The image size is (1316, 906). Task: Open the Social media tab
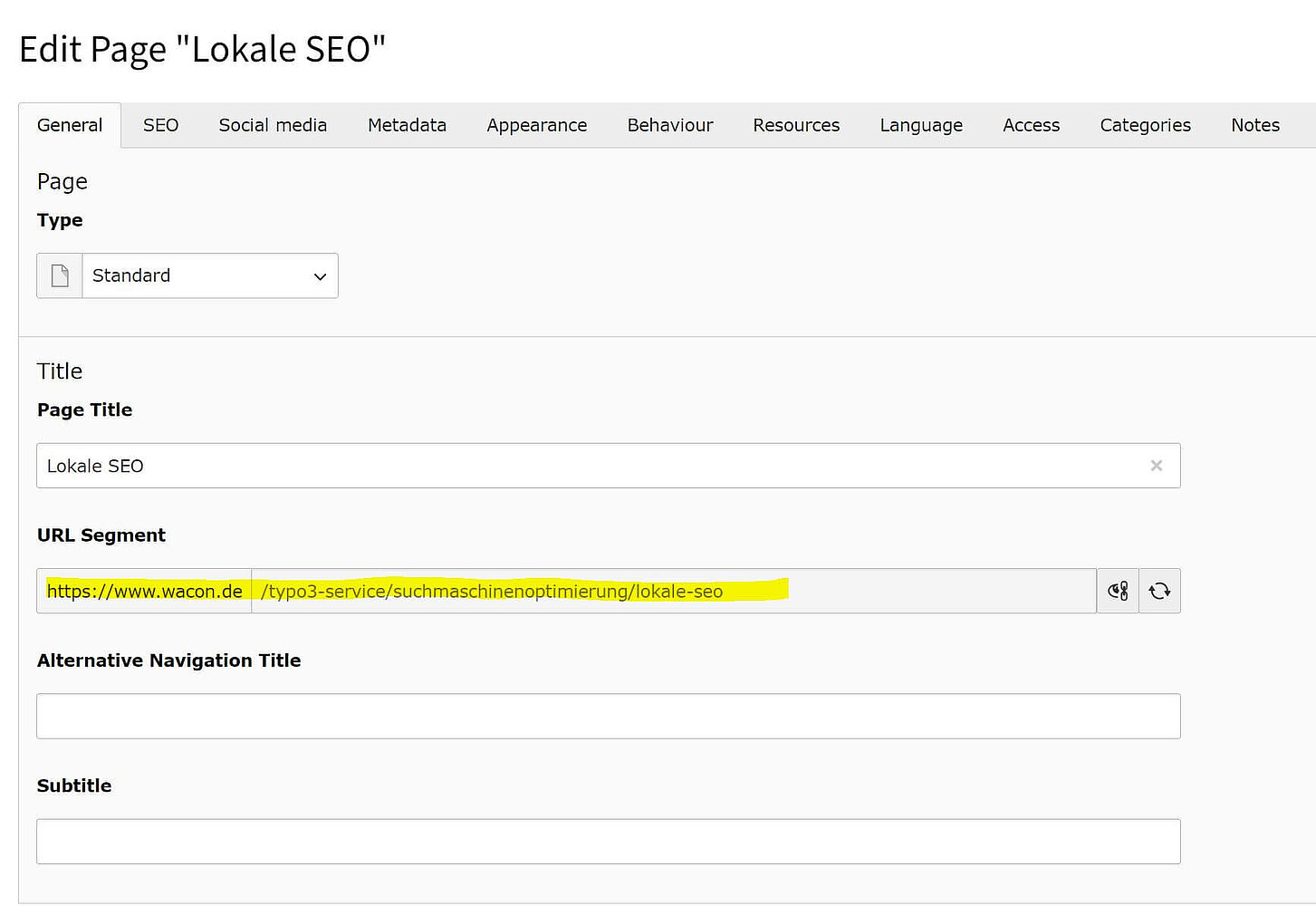pos(273,125)
